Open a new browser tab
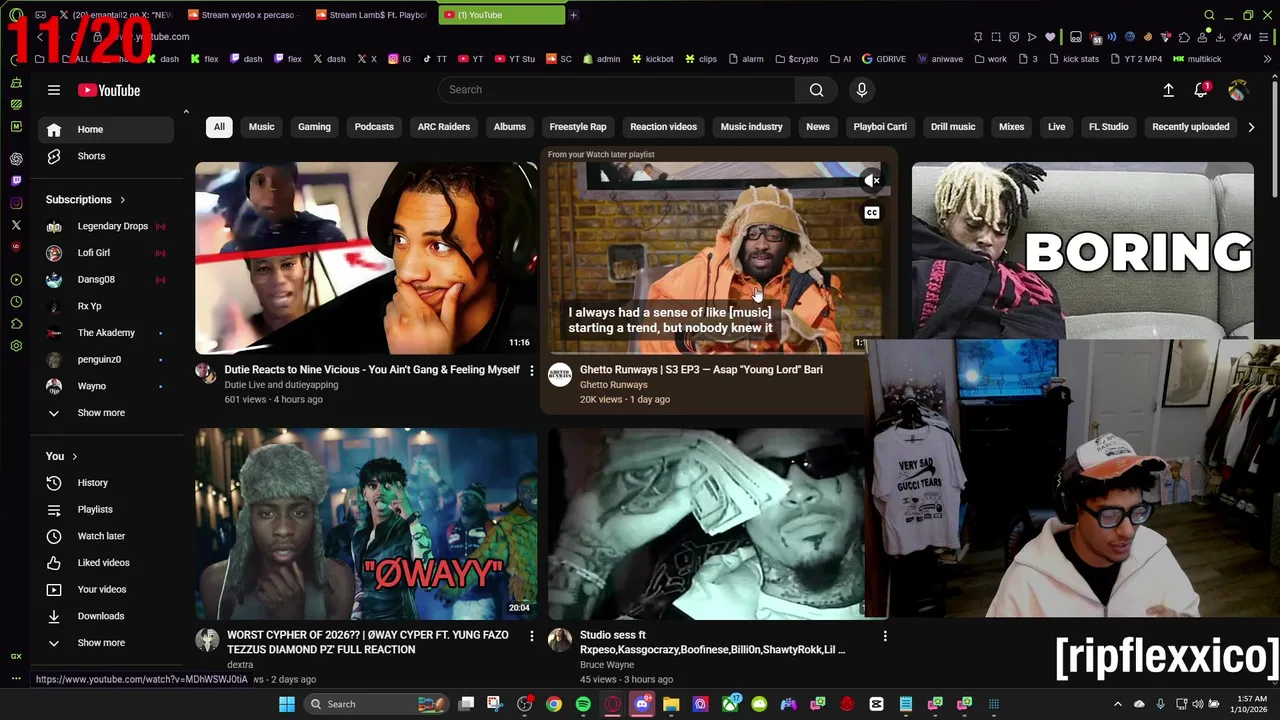 click(573, 15)
